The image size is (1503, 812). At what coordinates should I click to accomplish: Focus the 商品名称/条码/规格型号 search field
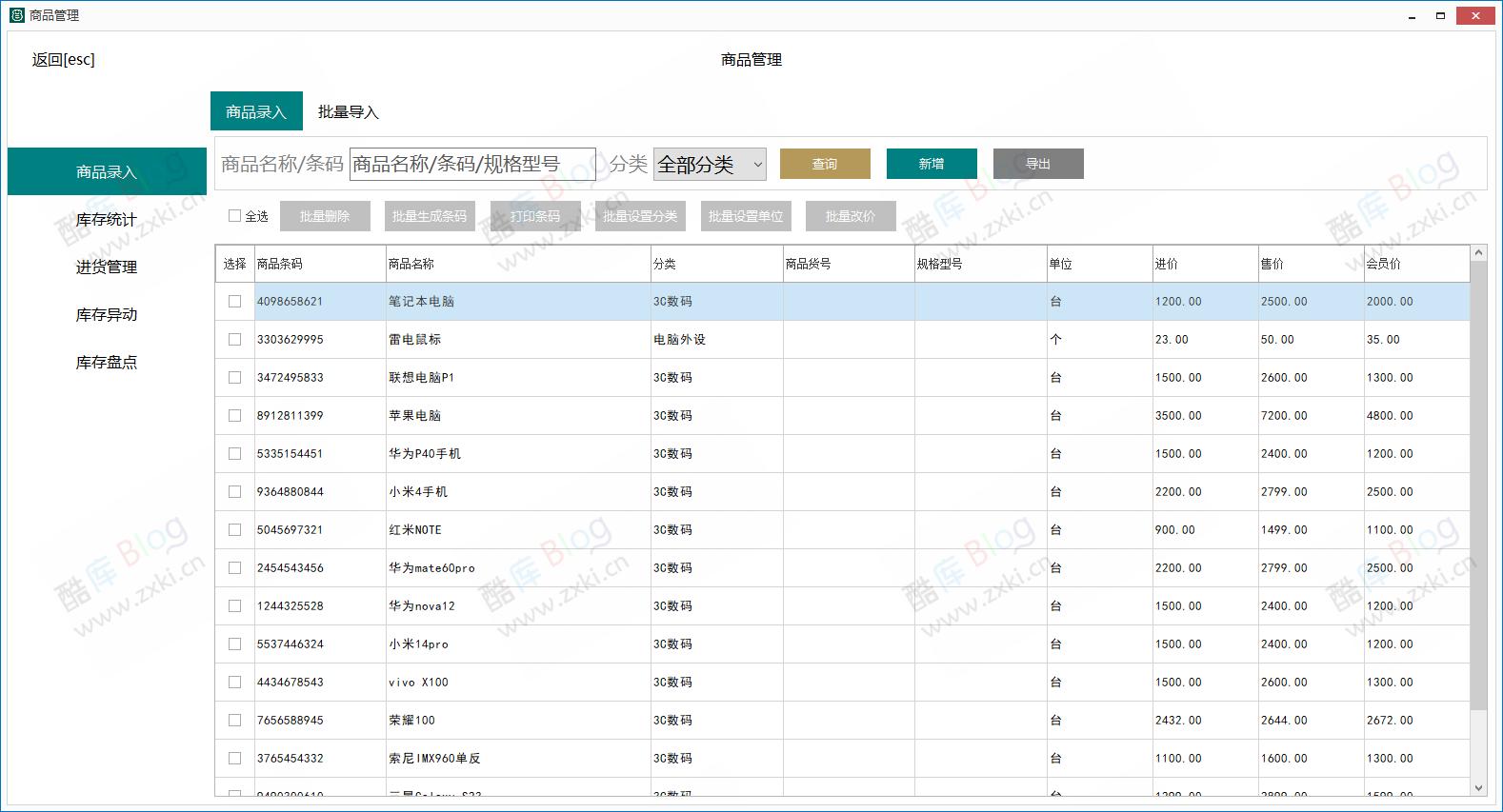point(472,165)
